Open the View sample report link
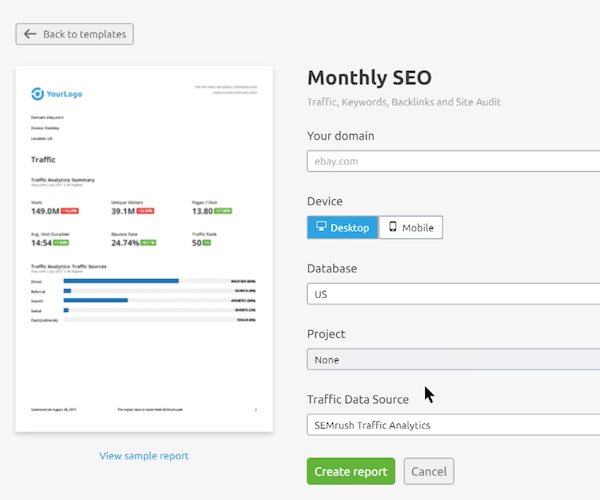600x500 pixels. point(144,456)
